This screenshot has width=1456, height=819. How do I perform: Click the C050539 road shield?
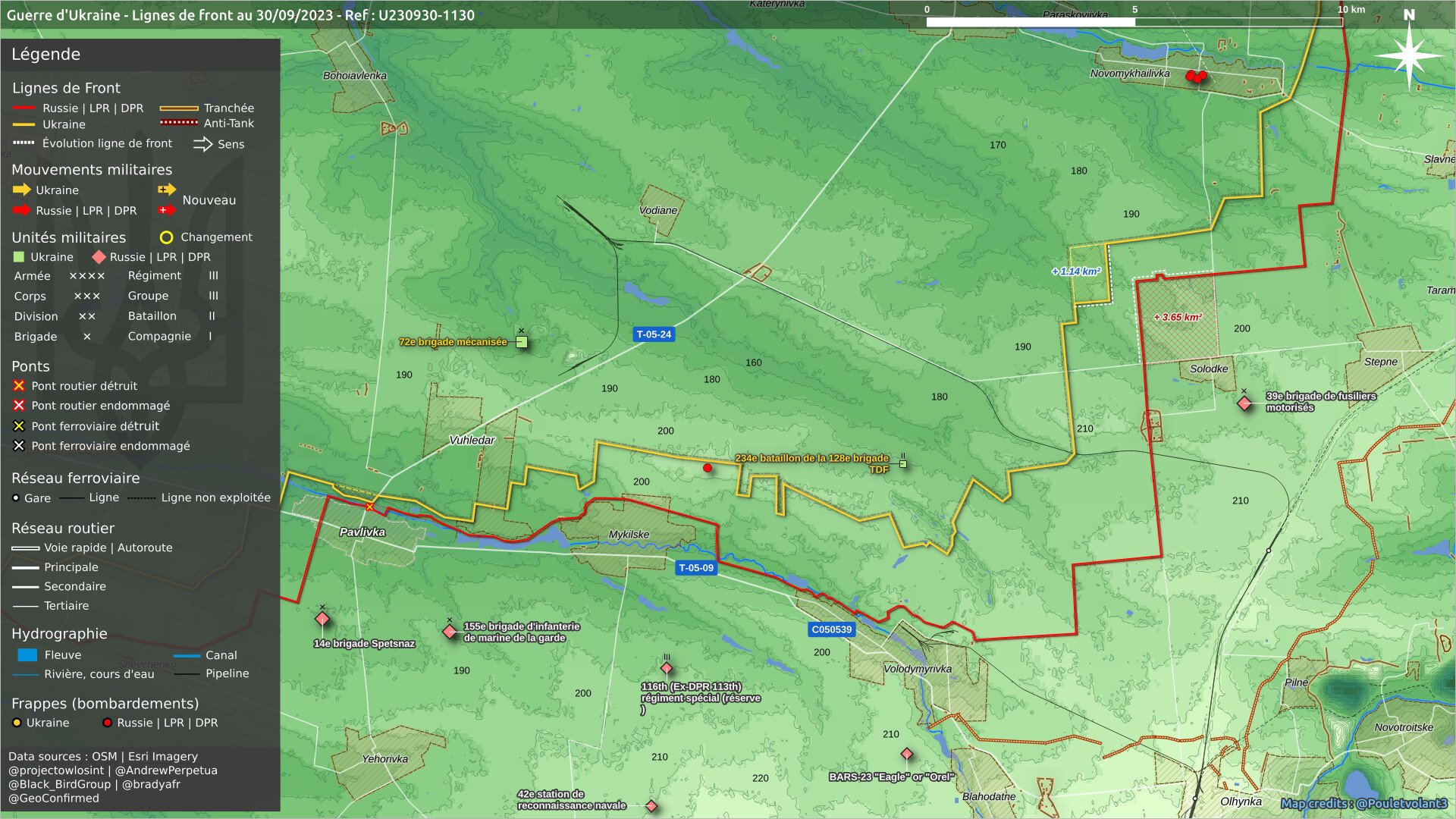[x=832, y=629]
